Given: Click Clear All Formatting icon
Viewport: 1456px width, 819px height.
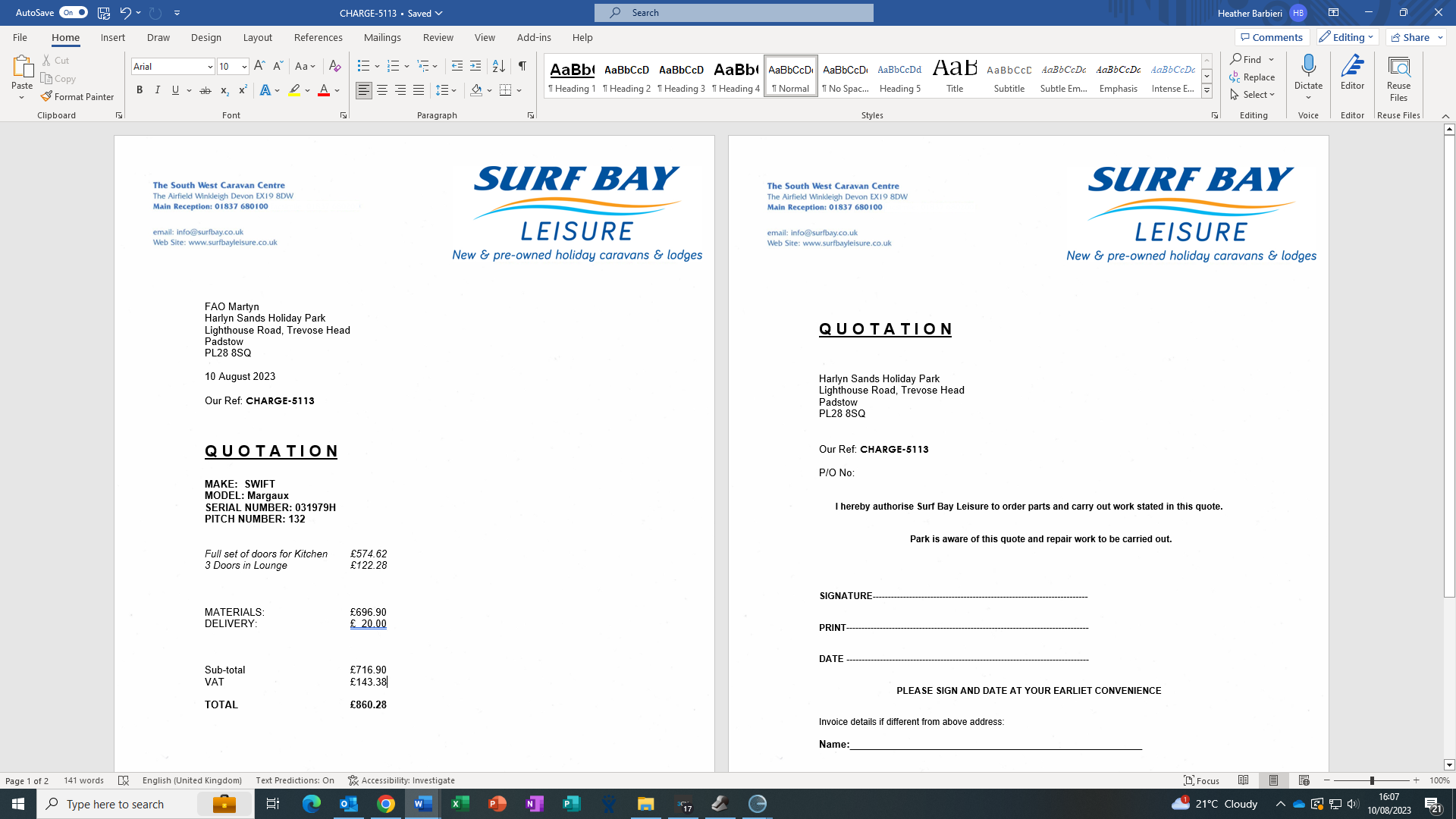Looking at the screenshot, I should tap(334, 66).
